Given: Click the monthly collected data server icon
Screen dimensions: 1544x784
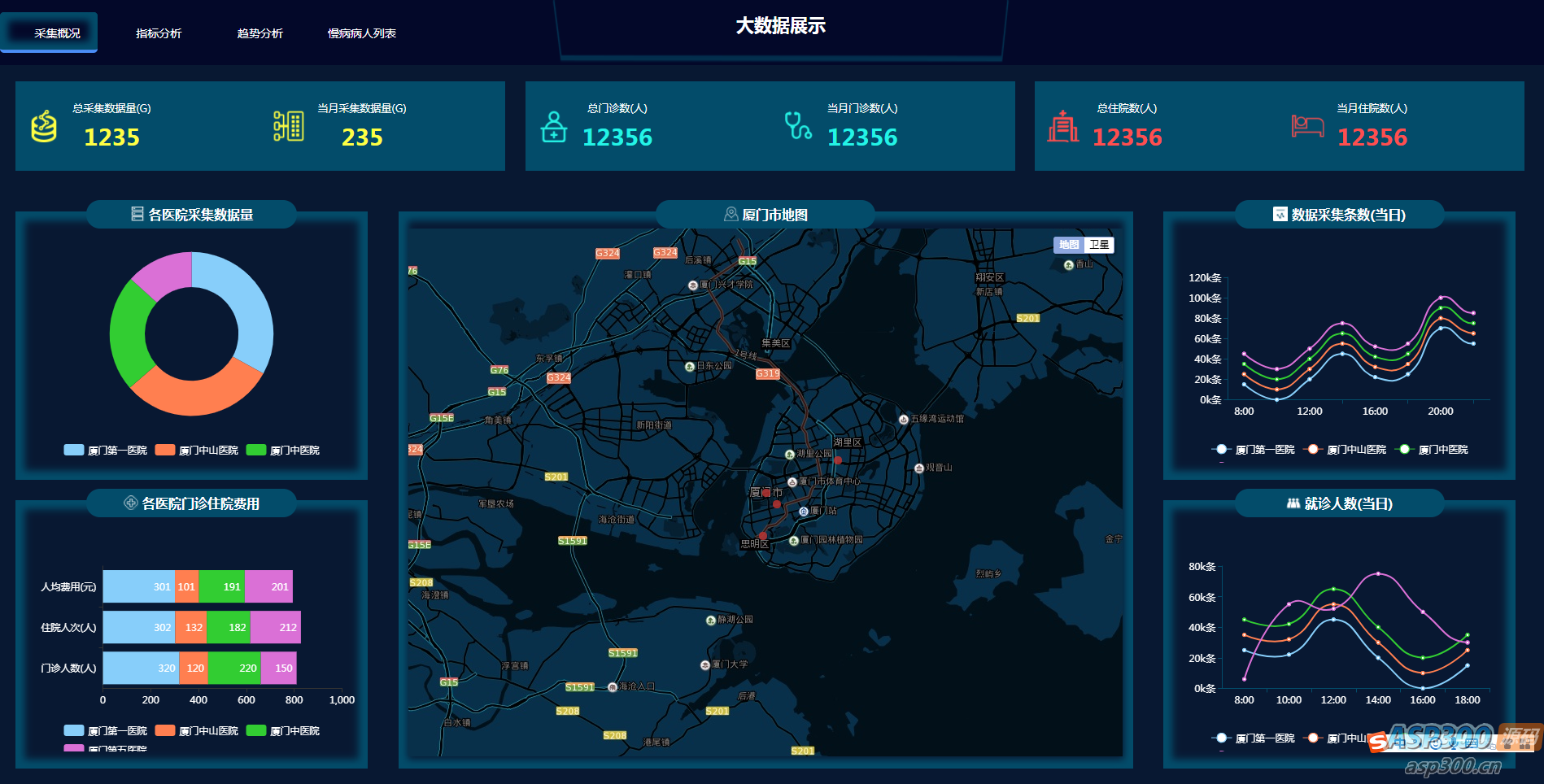Looking at the screenshot, I should pos(289,126).
